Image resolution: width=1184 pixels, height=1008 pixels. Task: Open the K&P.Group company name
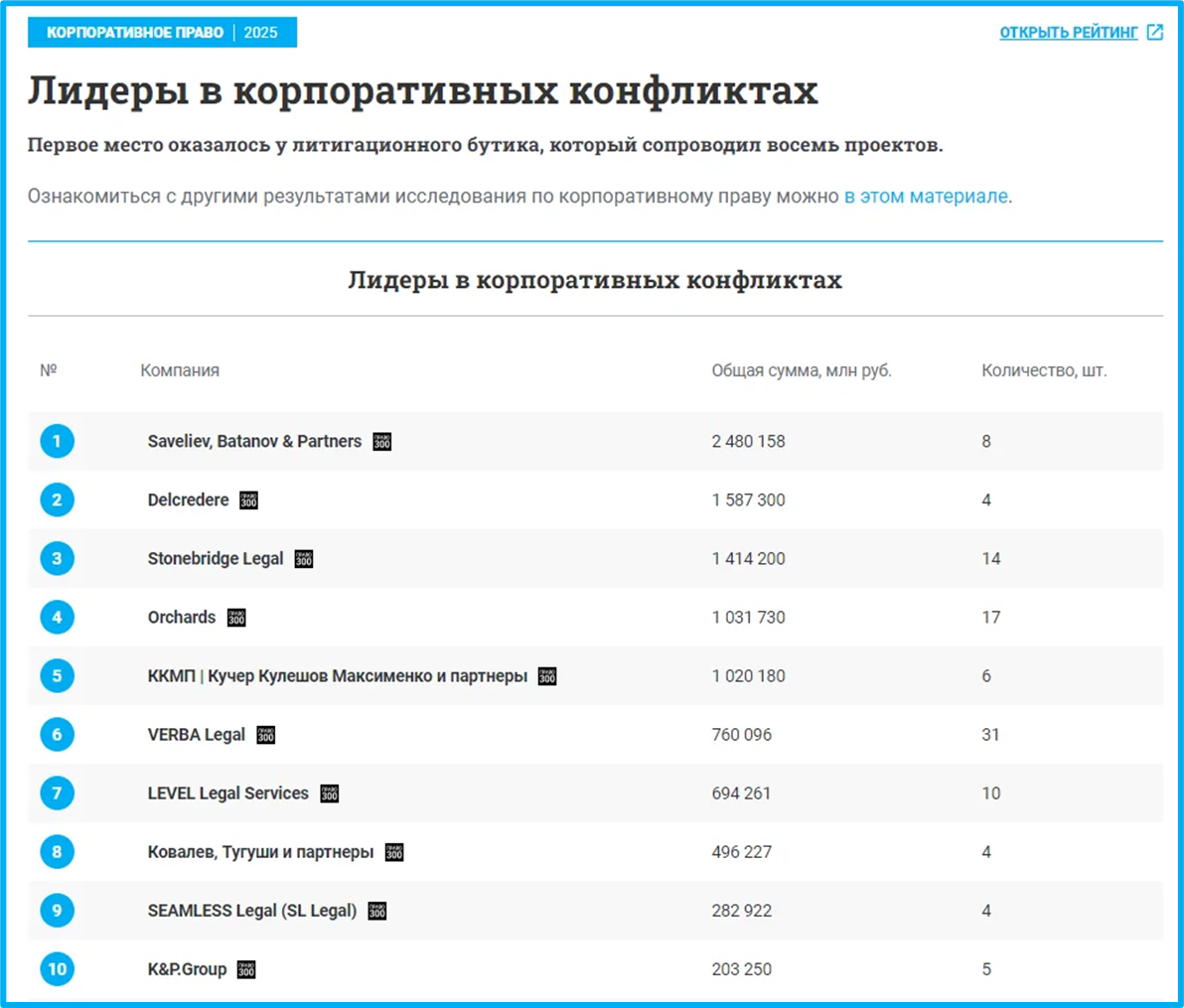pyautogui.click(x=187, y=968)
